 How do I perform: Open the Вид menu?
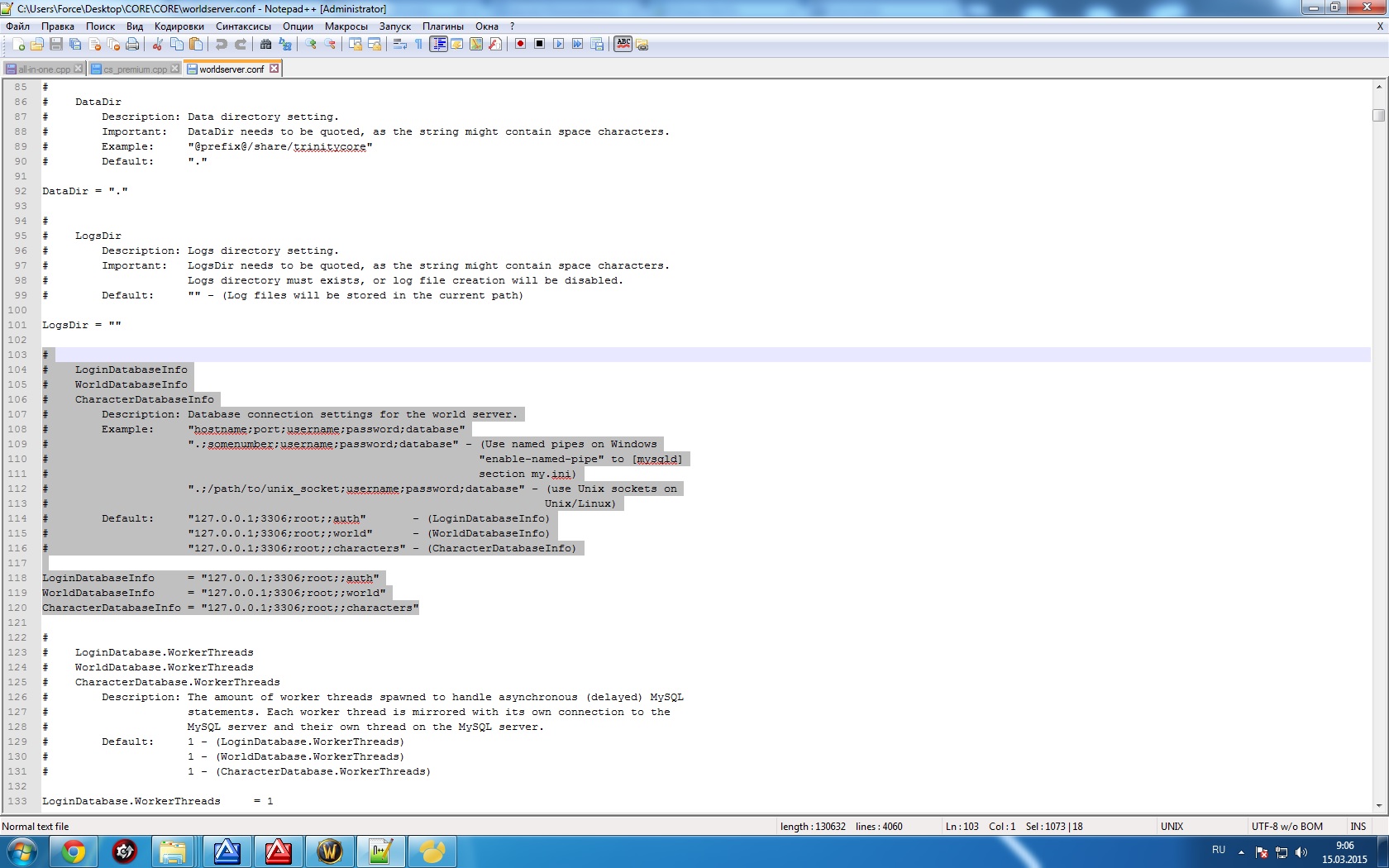[135, 26]
